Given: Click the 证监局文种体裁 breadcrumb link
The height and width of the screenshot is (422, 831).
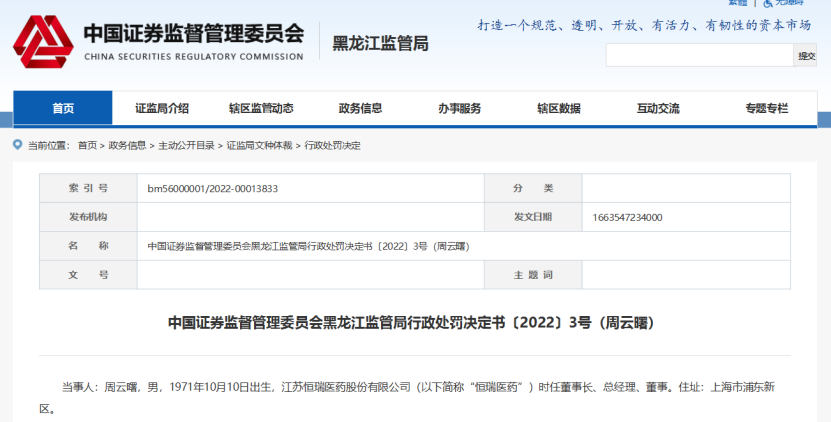Looking at the screenshot, I should coord(259,145).
